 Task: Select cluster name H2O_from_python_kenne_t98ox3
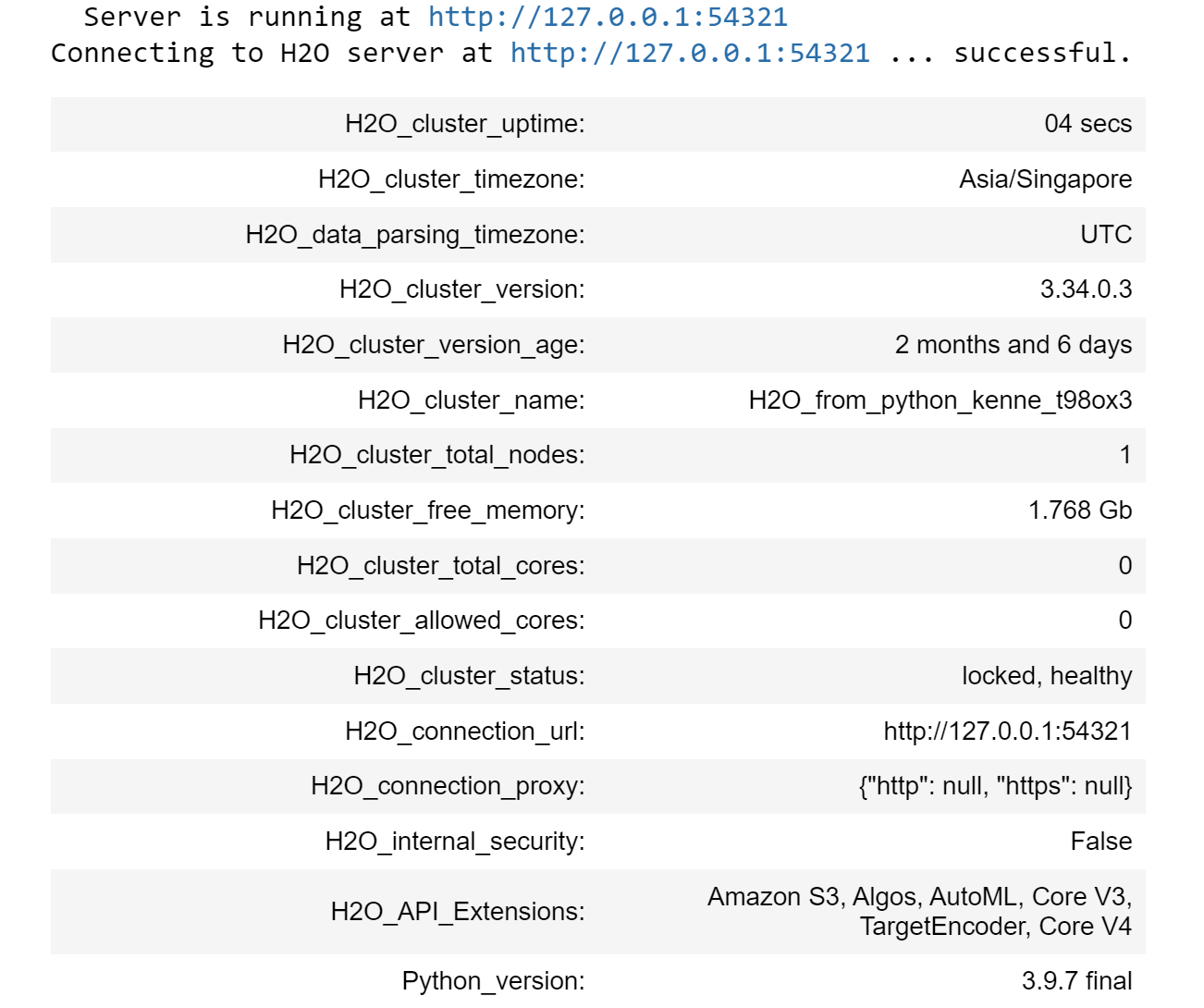pyautogui.click(x=940, y=400)
